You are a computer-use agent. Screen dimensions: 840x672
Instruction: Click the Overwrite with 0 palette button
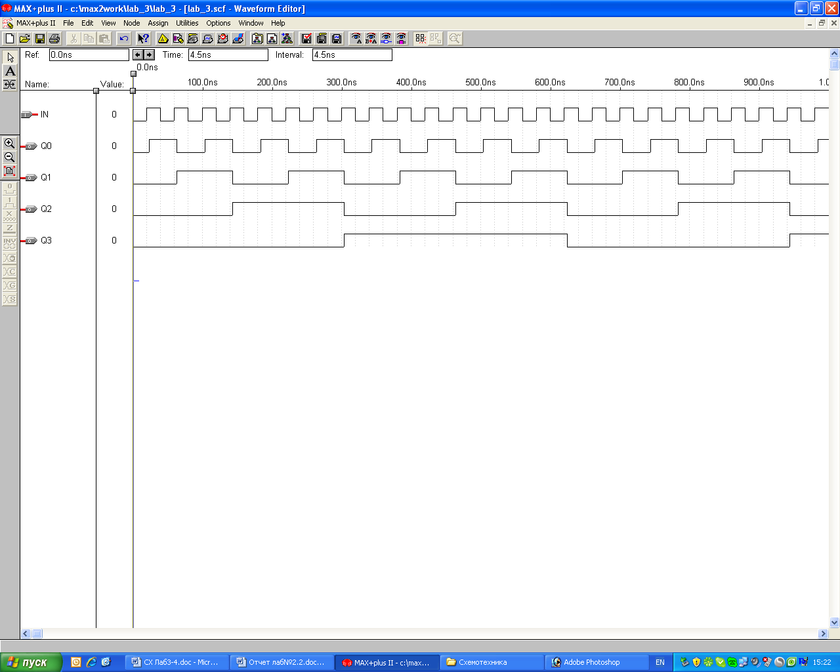click(10, 188)
